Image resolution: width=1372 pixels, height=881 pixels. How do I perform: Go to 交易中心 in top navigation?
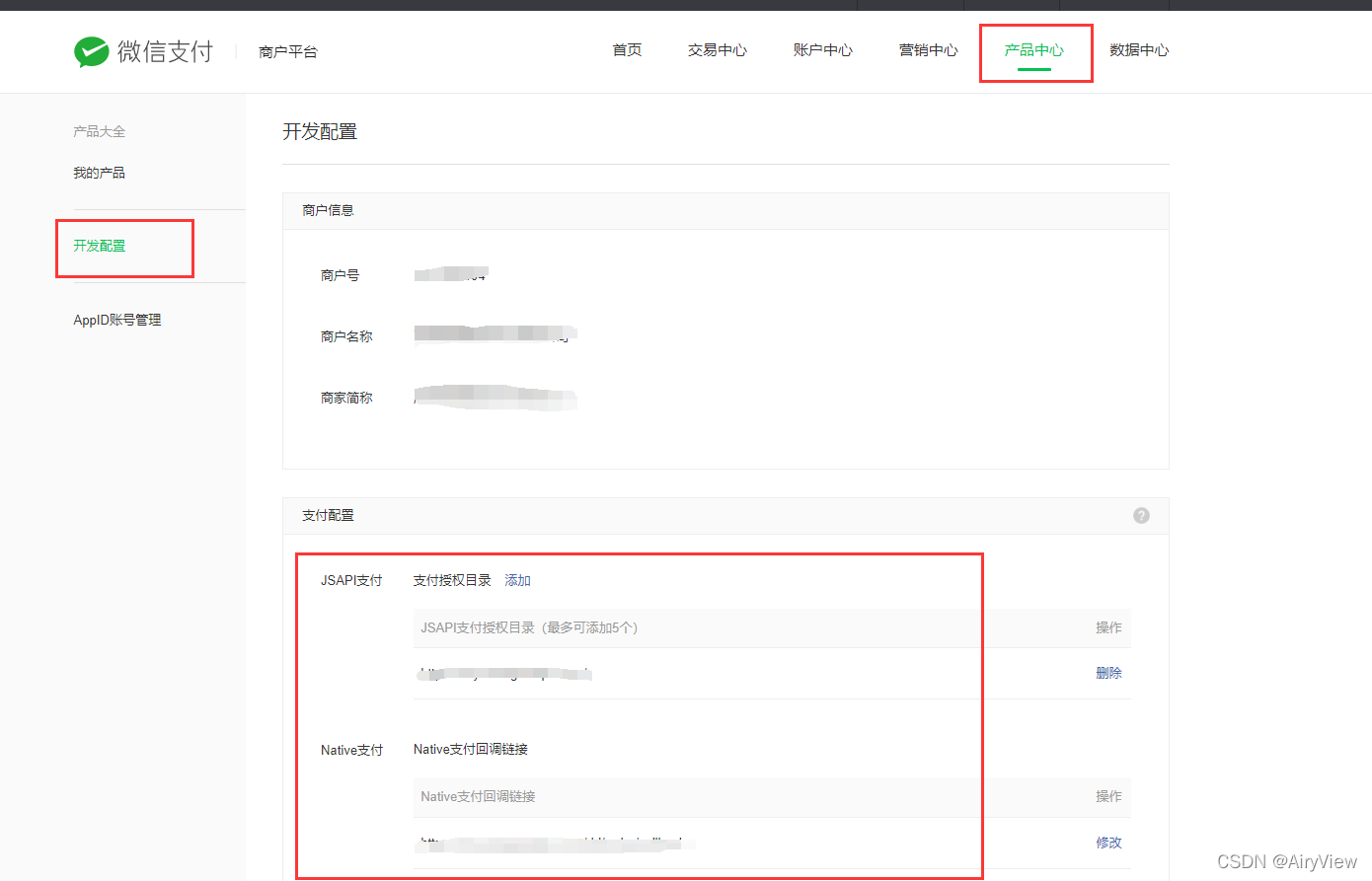[x=718, y=50]
